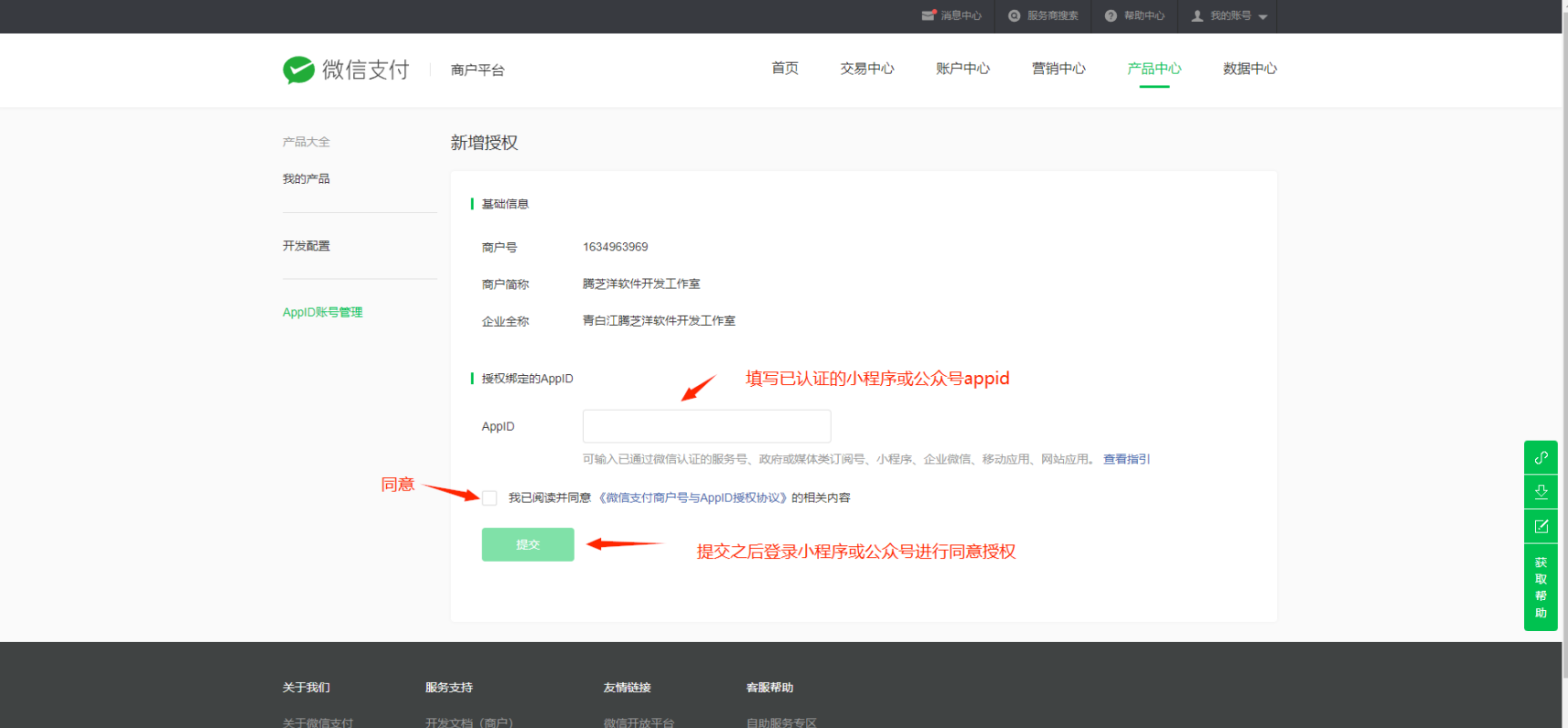The image size is (1568, 728).
Task: Click the 我的账号 user avatar icon
Action: (x=1197, y=16)
